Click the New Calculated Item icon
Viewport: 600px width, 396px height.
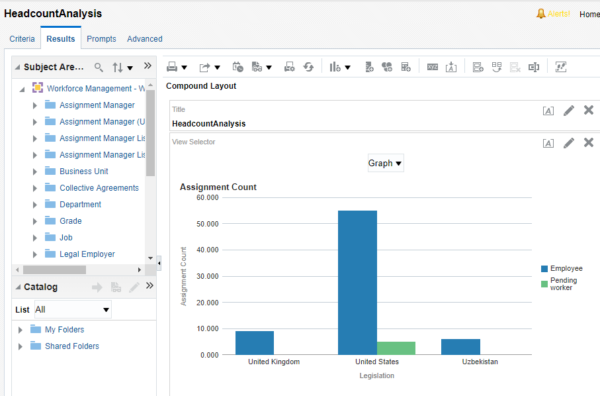click(x=387, y=67)
